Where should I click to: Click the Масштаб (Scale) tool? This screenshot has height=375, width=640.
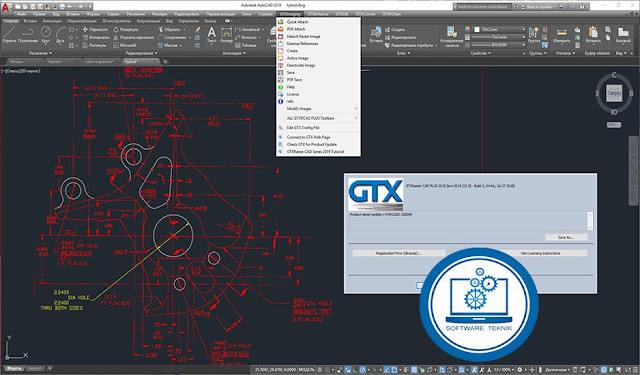pos(125,45)
